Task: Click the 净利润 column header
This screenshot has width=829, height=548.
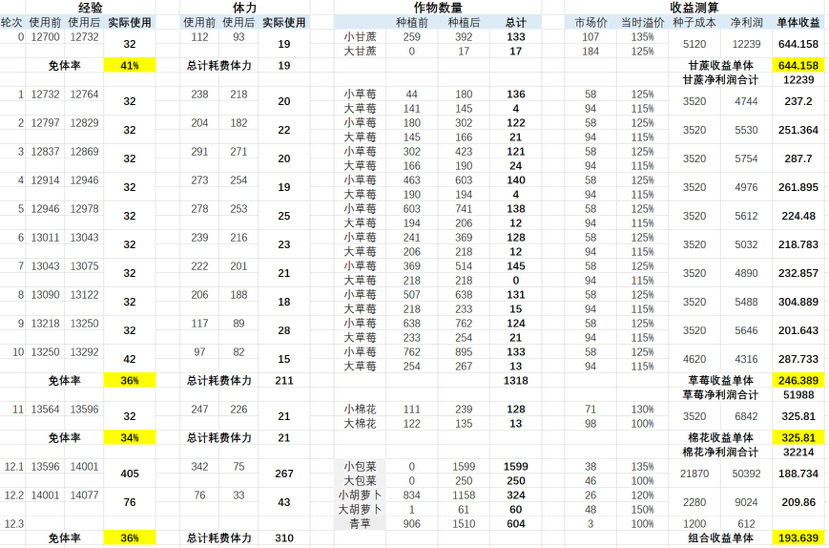Action: pos(746,23)
